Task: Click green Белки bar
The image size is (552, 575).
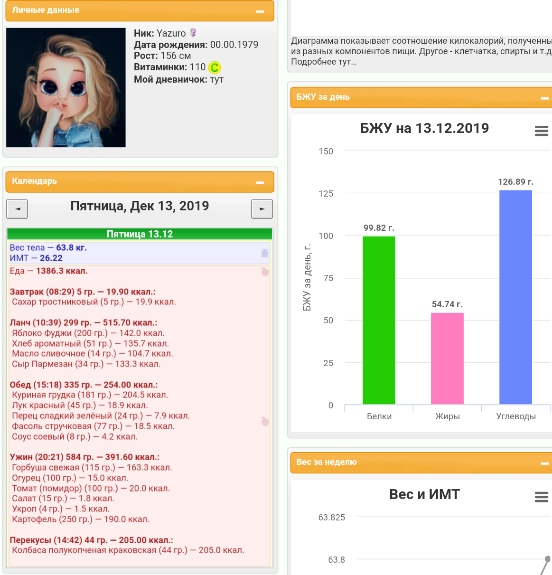Action: pos(379,320)
